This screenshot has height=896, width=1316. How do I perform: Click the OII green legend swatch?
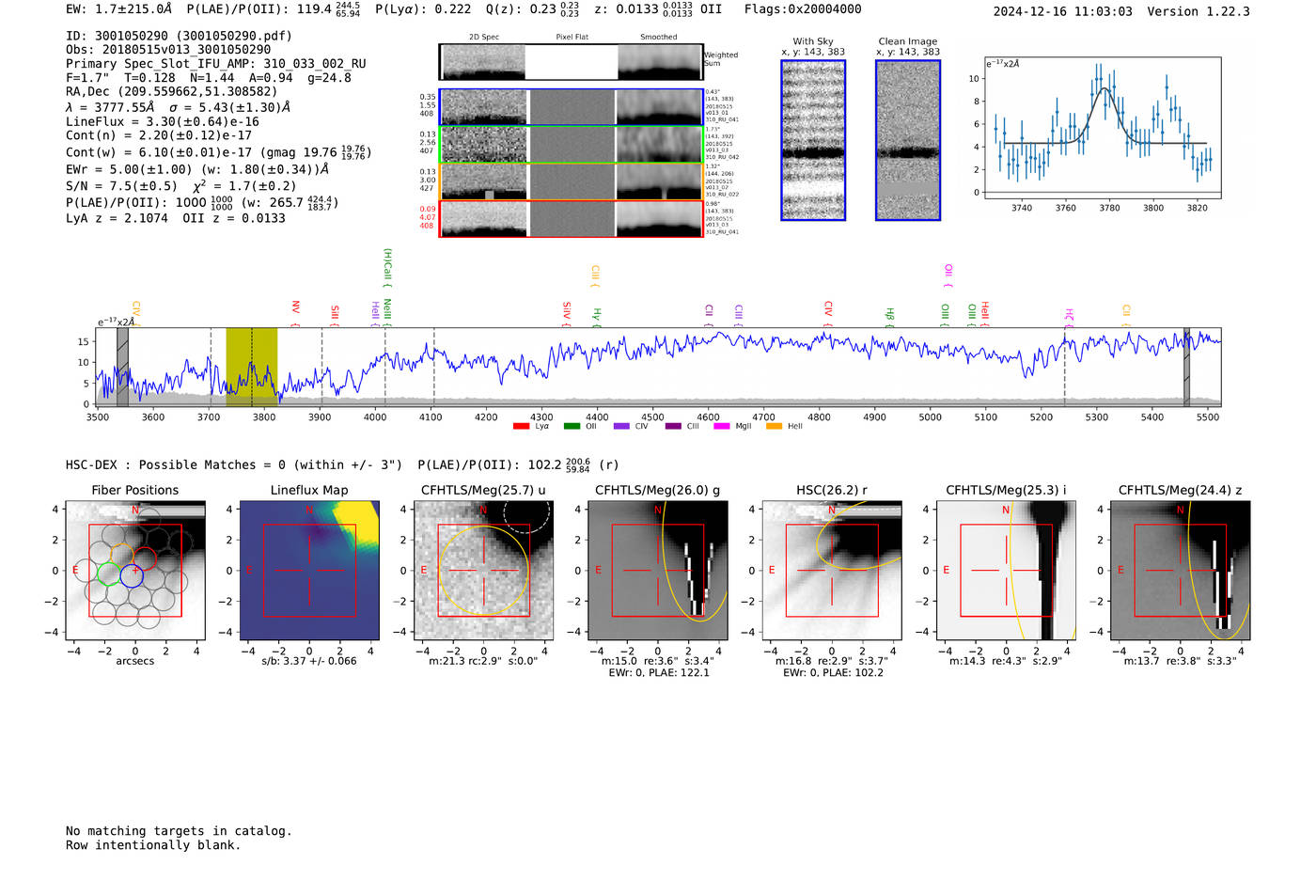pos(572,426)
